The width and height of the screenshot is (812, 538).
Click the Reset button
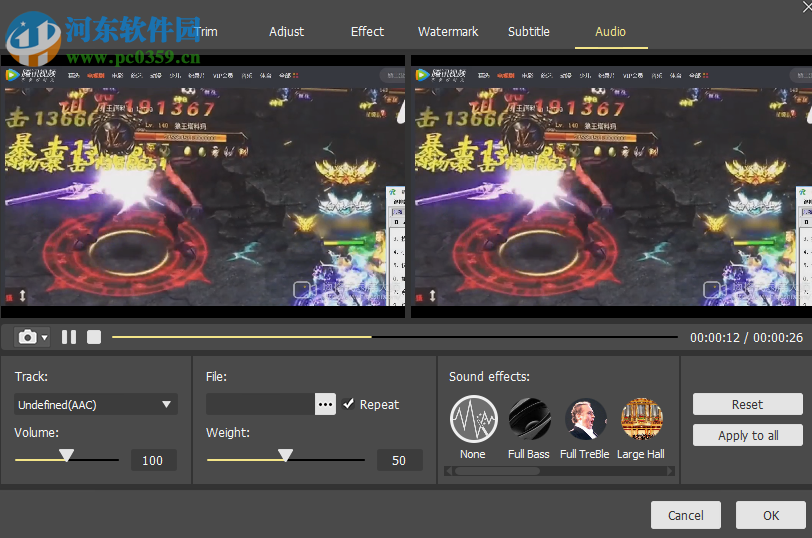[x=747, y=404]
